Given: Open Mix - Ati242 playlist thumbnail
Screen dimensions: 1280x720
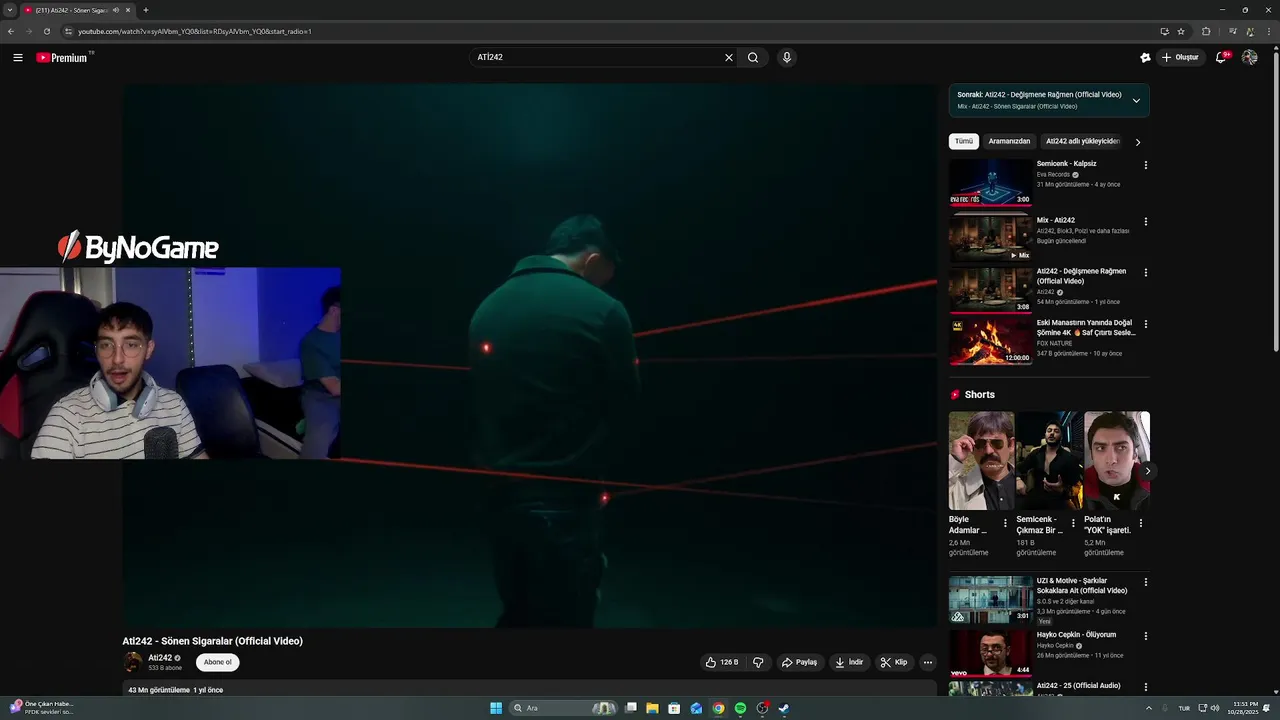Looking at the screenshot, I should point(990,238).
